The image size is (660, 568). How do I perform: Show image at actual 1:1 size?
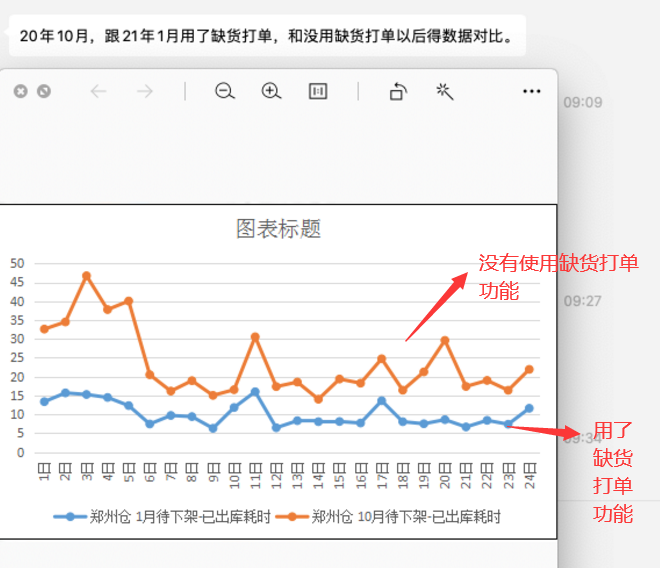318,91
